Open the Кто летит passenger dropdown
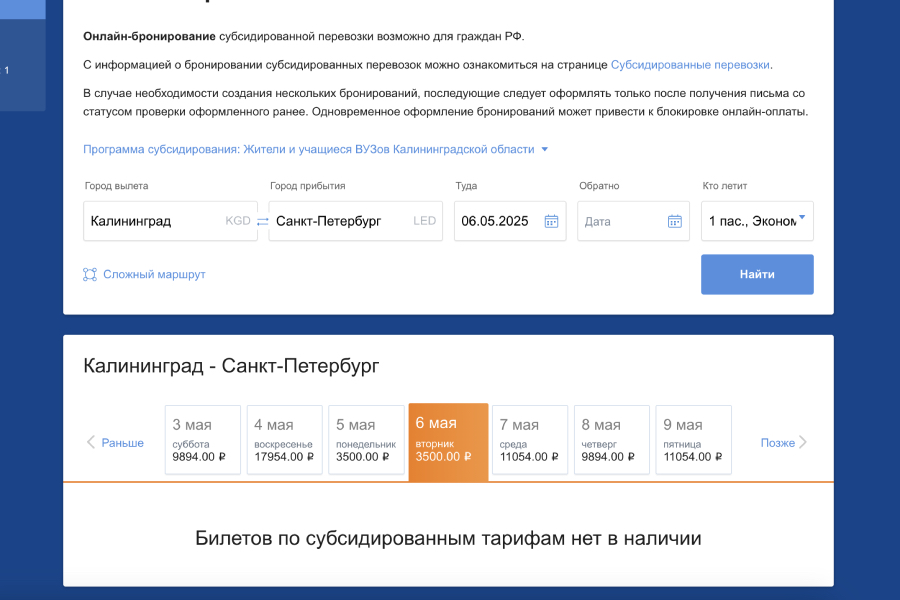This screenshot has height=600, width=900. click(757, 221)
